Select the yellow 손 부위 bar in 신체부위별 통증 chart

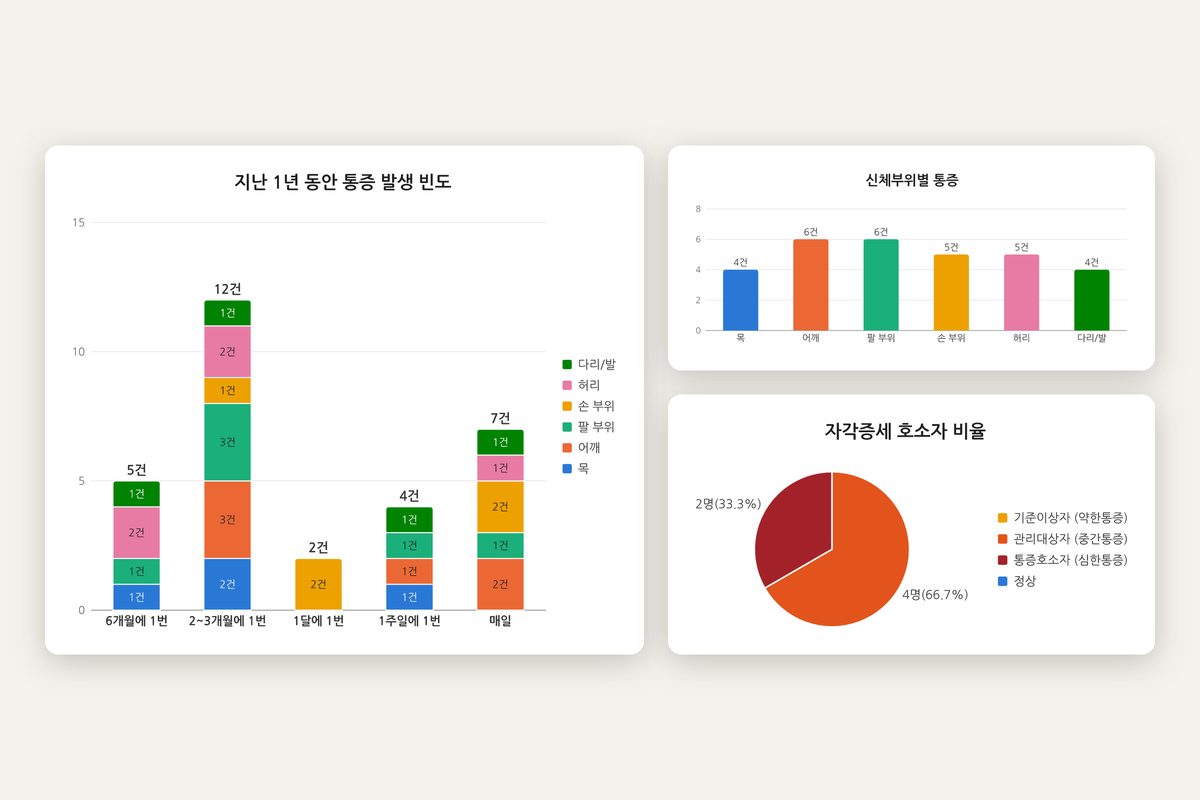click(951, 292)
